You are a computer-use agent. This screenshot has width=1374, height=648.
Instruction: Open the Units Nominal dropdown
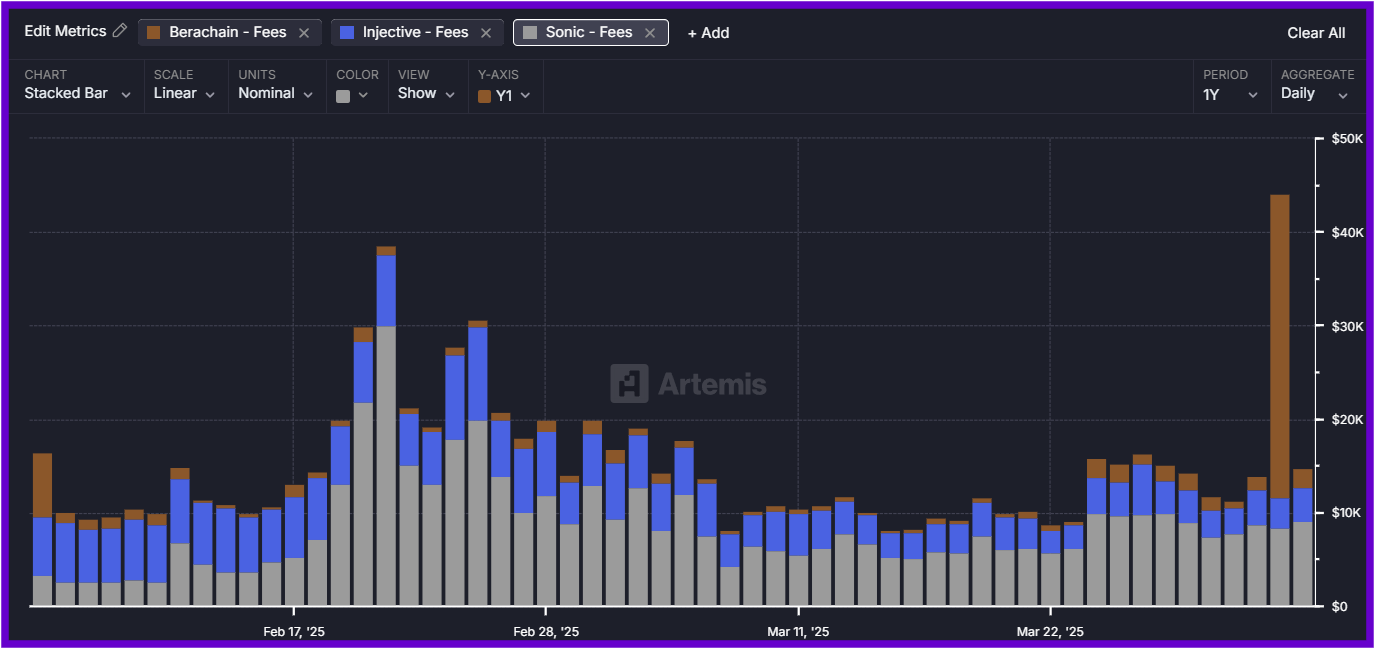[275, 94]
